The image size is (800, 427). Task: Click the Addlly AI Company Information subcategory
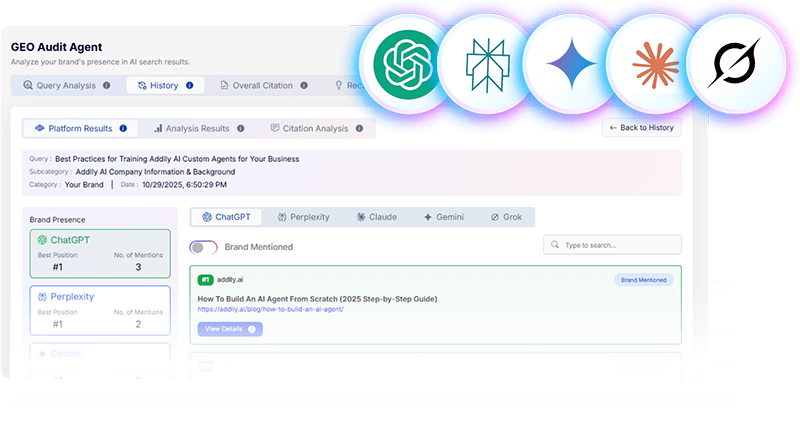tap(155, 172)
